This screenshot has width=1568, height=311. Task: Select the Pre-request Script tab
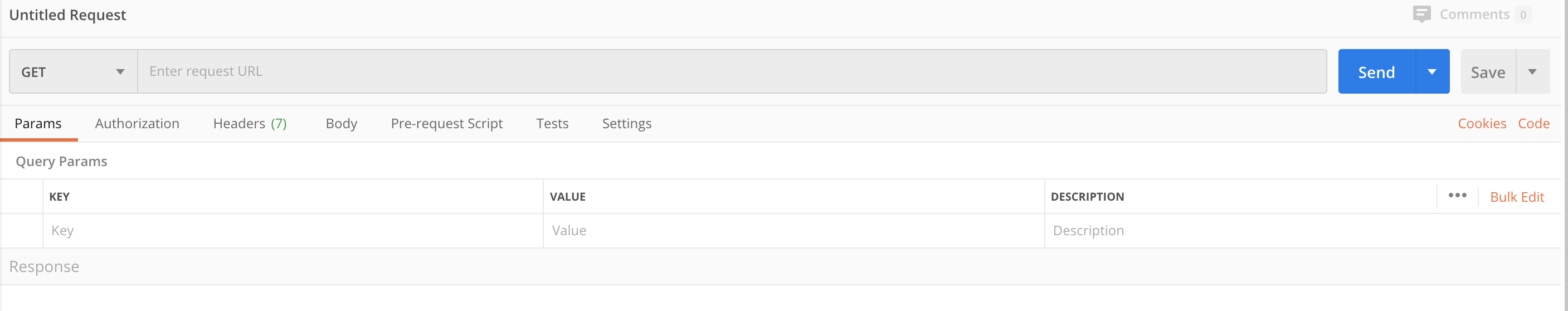click(x=447, y=124)
